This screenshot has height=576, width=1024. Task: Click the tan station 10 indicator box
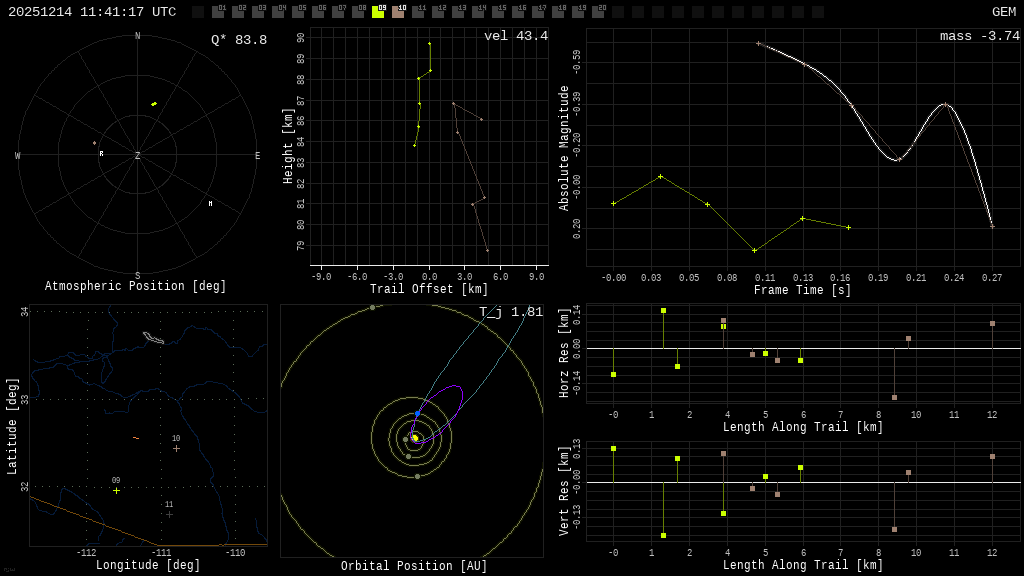point(398,12)
